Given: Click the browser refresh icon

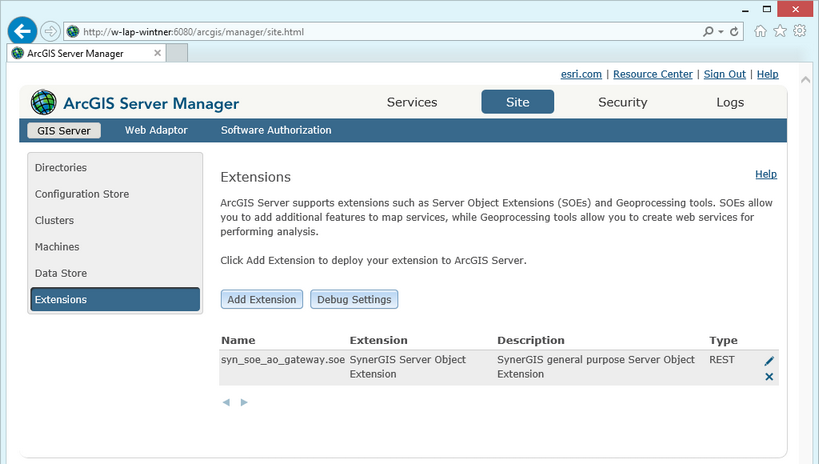Looking at the screenshot, I should point(735,32).
